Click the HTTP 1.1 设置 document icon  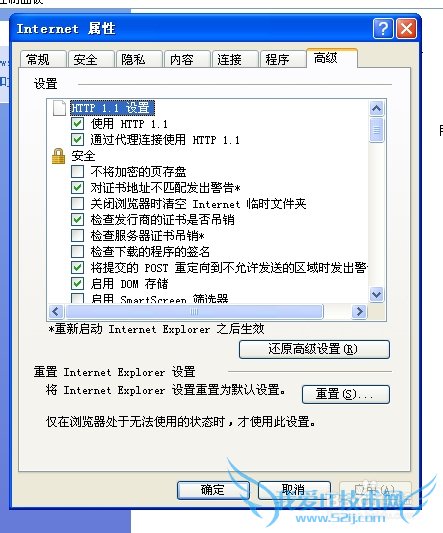point(59,108)
